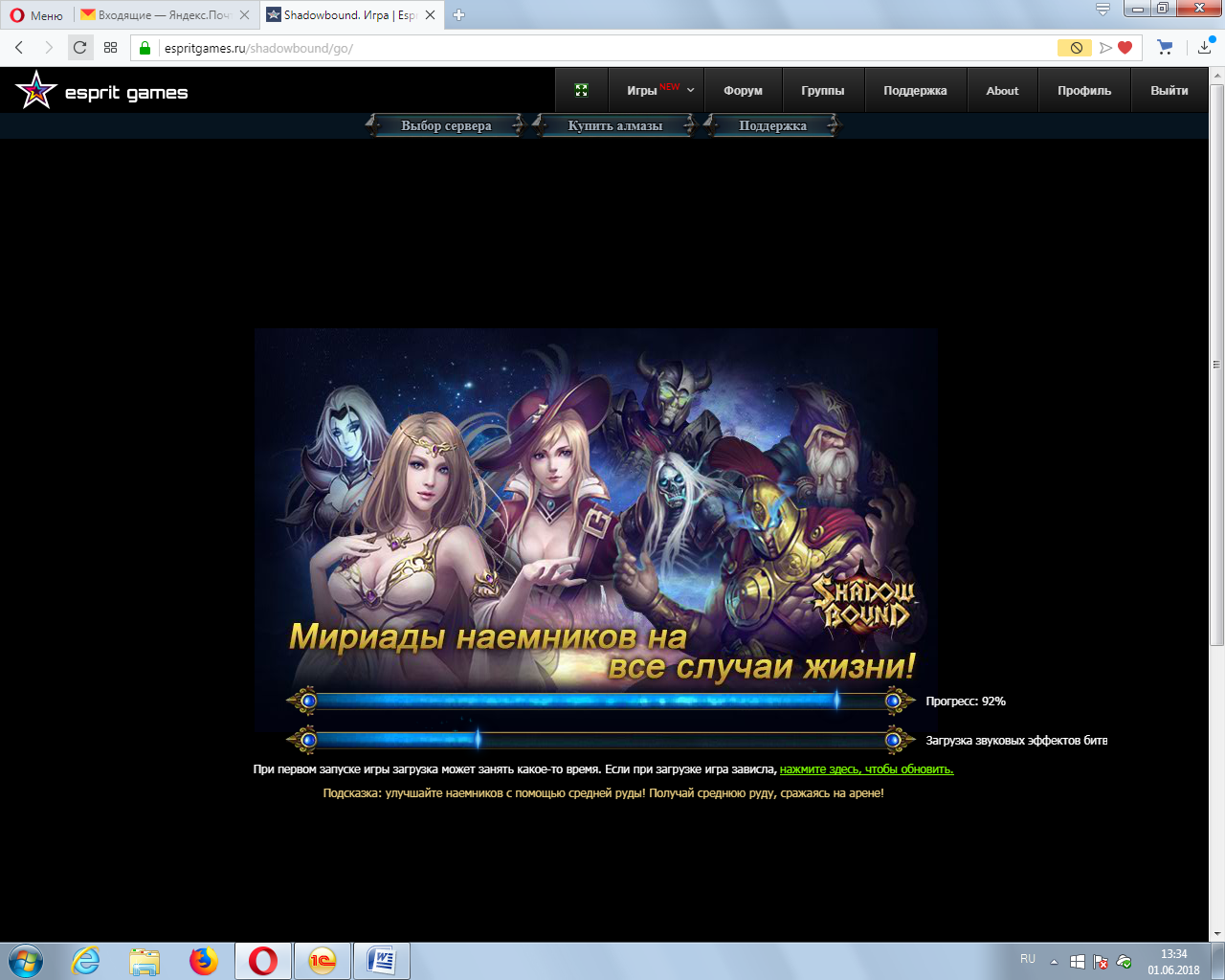Toggle the ad blocker shield in address bar
Viewport: 1225px width, 980px height.
tap(1076, 48)
